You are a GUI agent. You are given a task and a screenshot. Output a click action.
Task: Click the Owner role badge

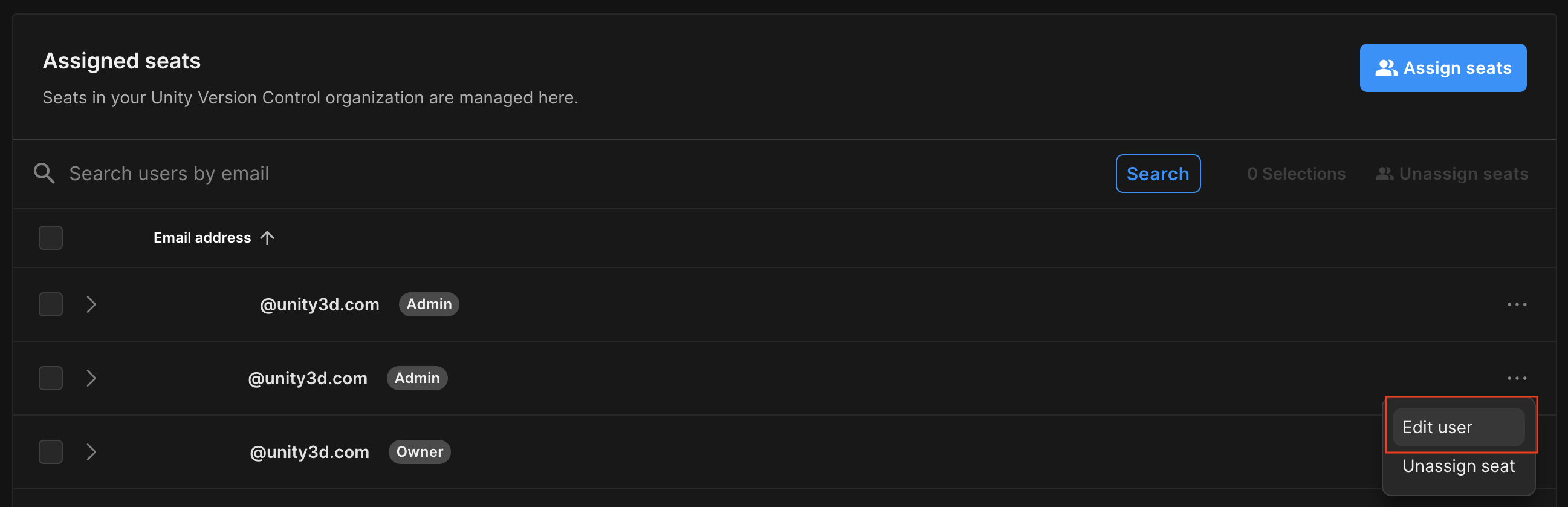pyautogui.click(x=420, y=451)
